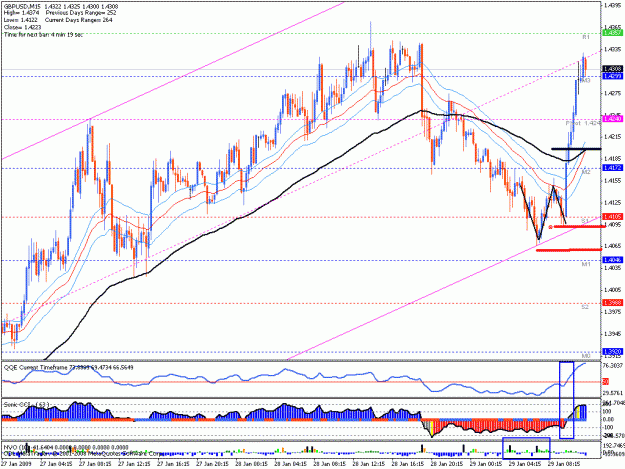This screenshot has width=625, height=469.
Task: Click the '27 Jan 04:15' time axis label
Action: 56,464
